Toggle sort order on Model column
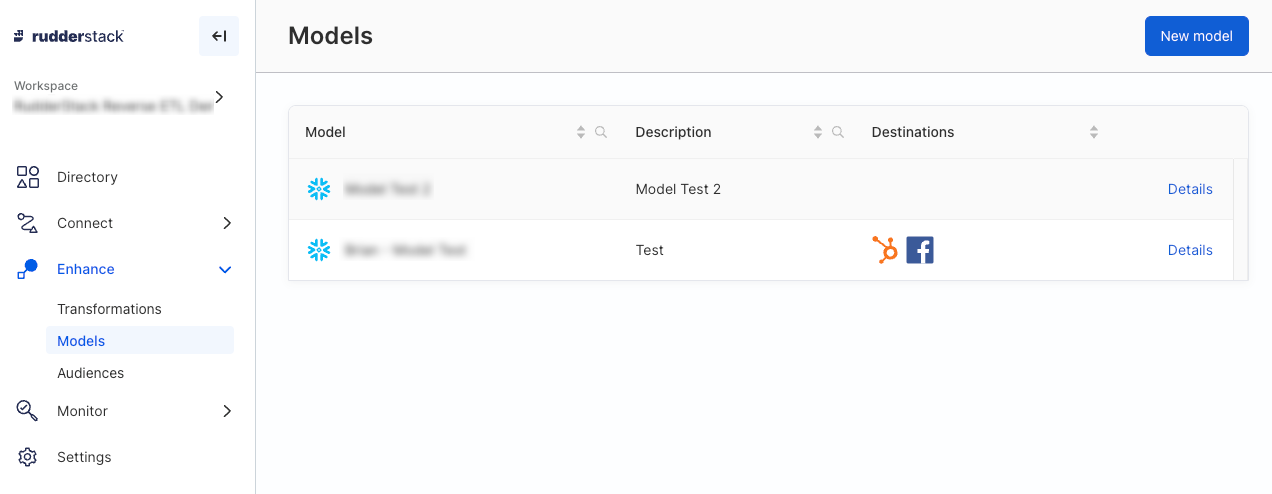1272x494 pixels. (581, 132)
